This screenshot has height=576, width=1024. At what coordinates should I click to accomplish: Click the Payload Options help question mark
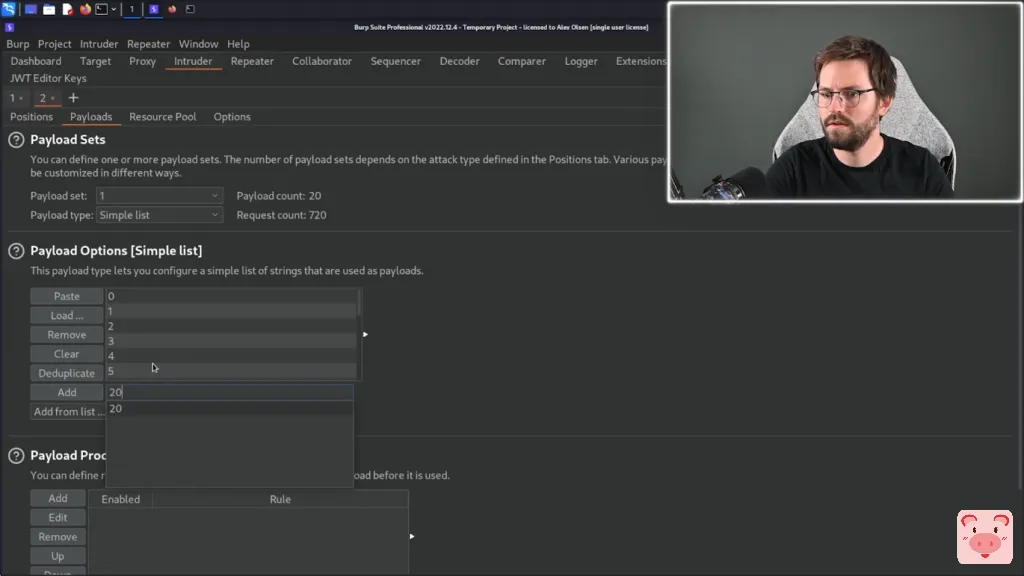[16, 251]
